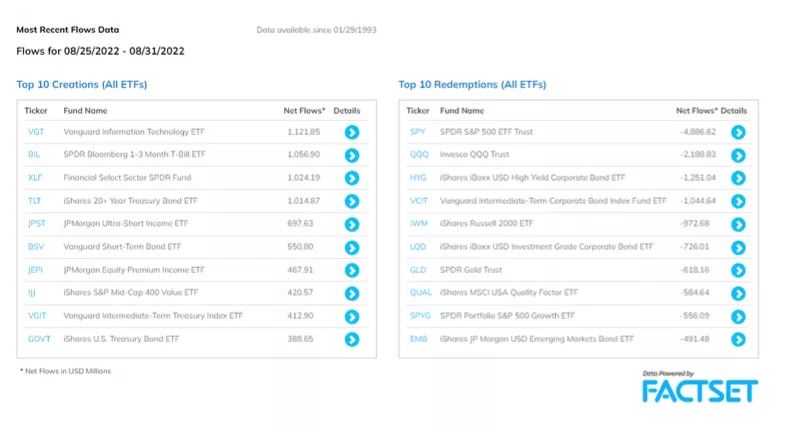Open the IJJ ticker link
The image size is (800, 432).
(32, 292)
